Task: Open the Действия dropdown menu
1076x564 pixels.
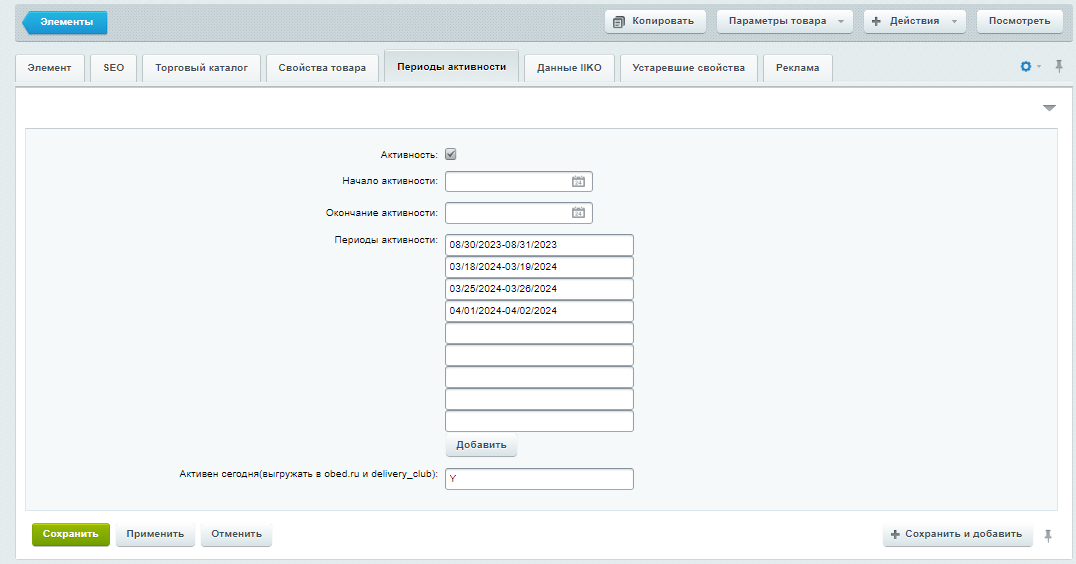Action: 914,21
